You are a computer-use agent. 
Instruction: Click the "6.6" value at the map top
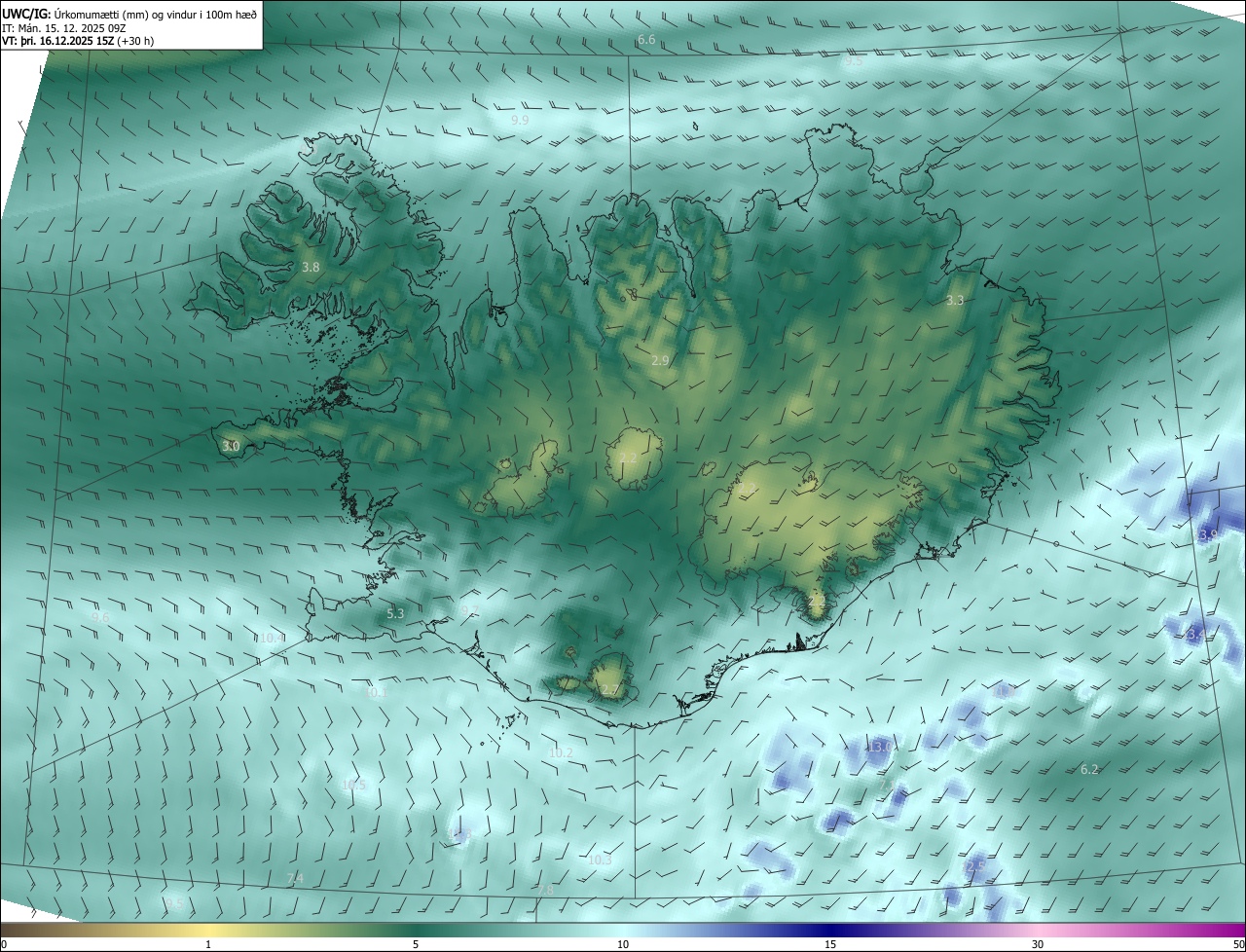(646, 40)
